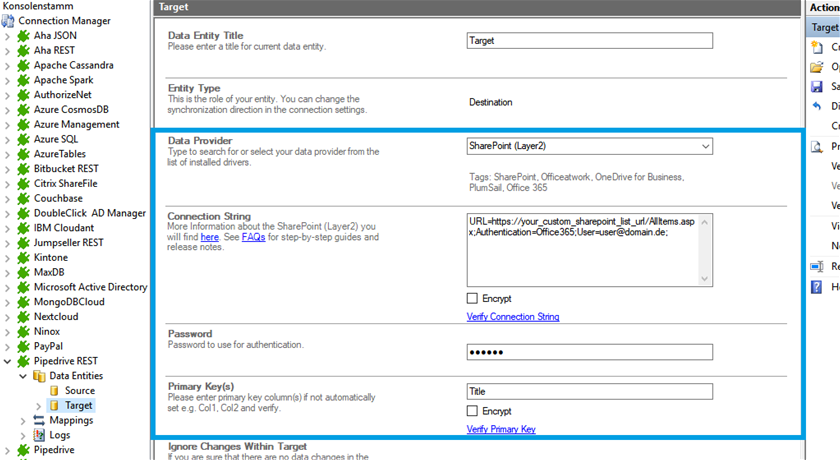Click the Verify Primary Key link
The image size is (840, 460).
coord(500,429)
